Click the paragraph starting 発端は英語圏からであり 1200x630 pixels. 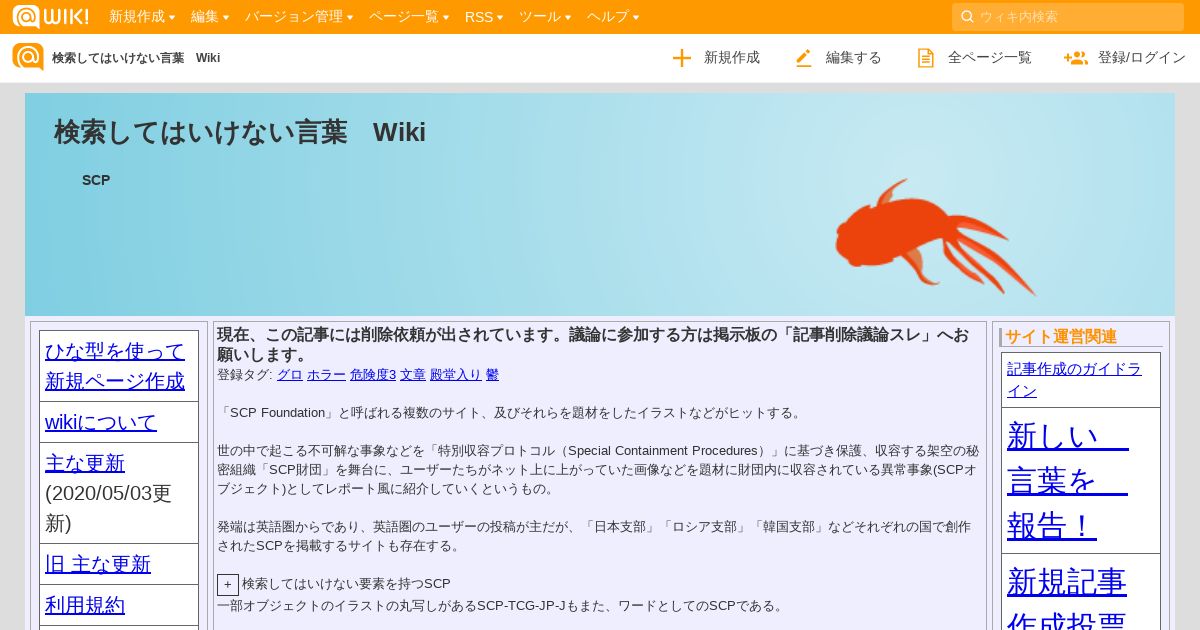click(594, 536)
